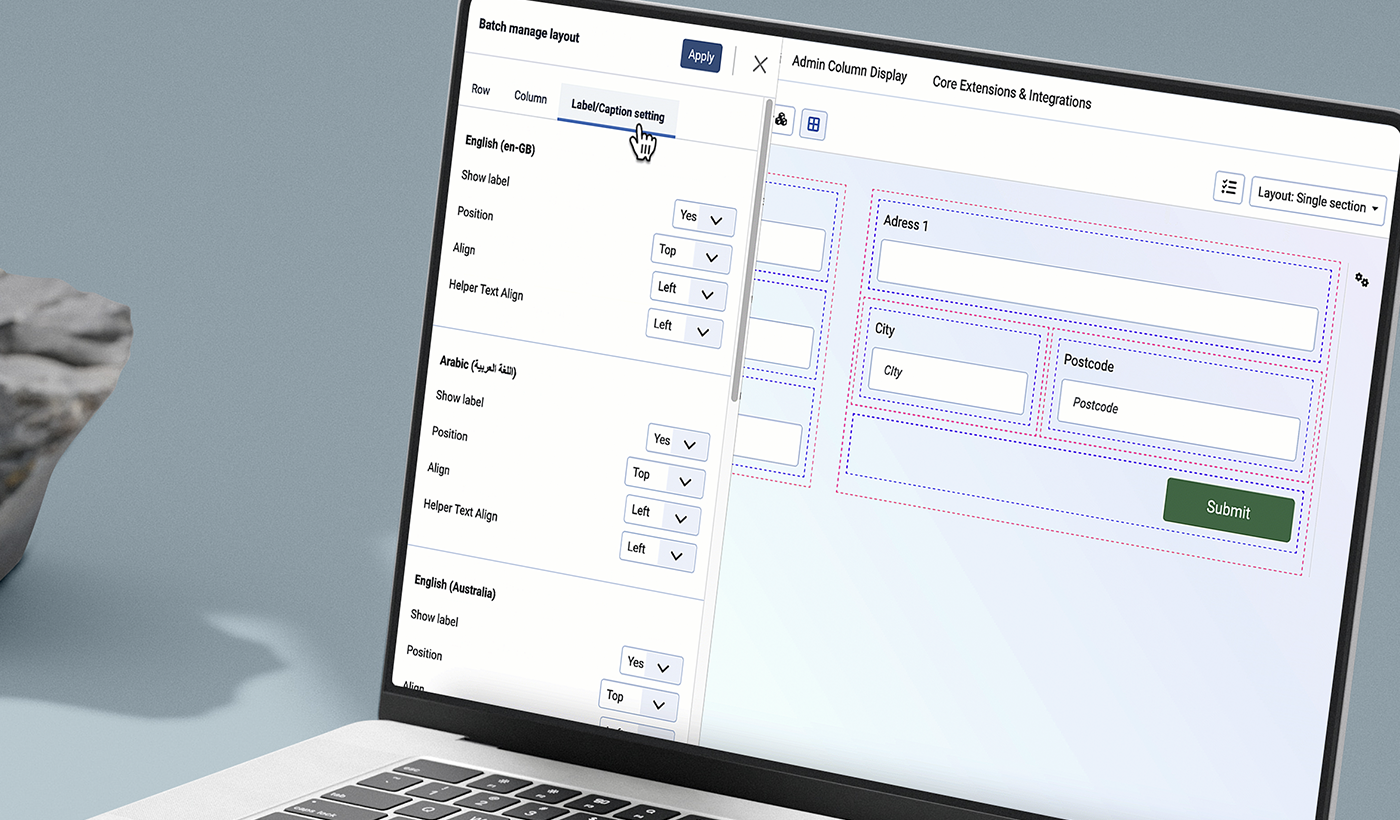The width and height of the screenshot is (1400, 820).
Task: Switch to the Row tab
Action: coord(481,90)
